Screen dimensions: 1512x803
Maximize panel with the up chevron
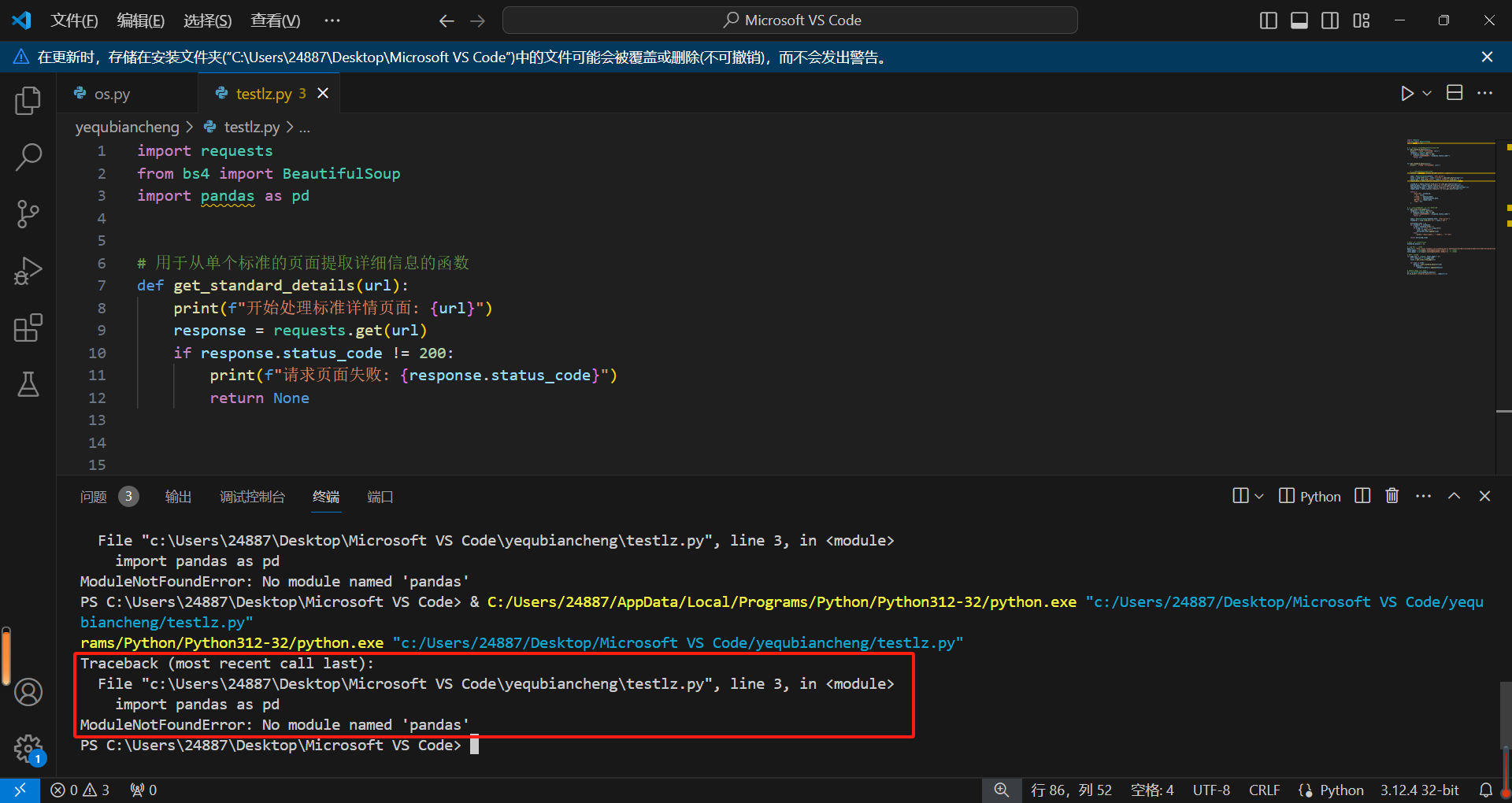[1454, 496]
